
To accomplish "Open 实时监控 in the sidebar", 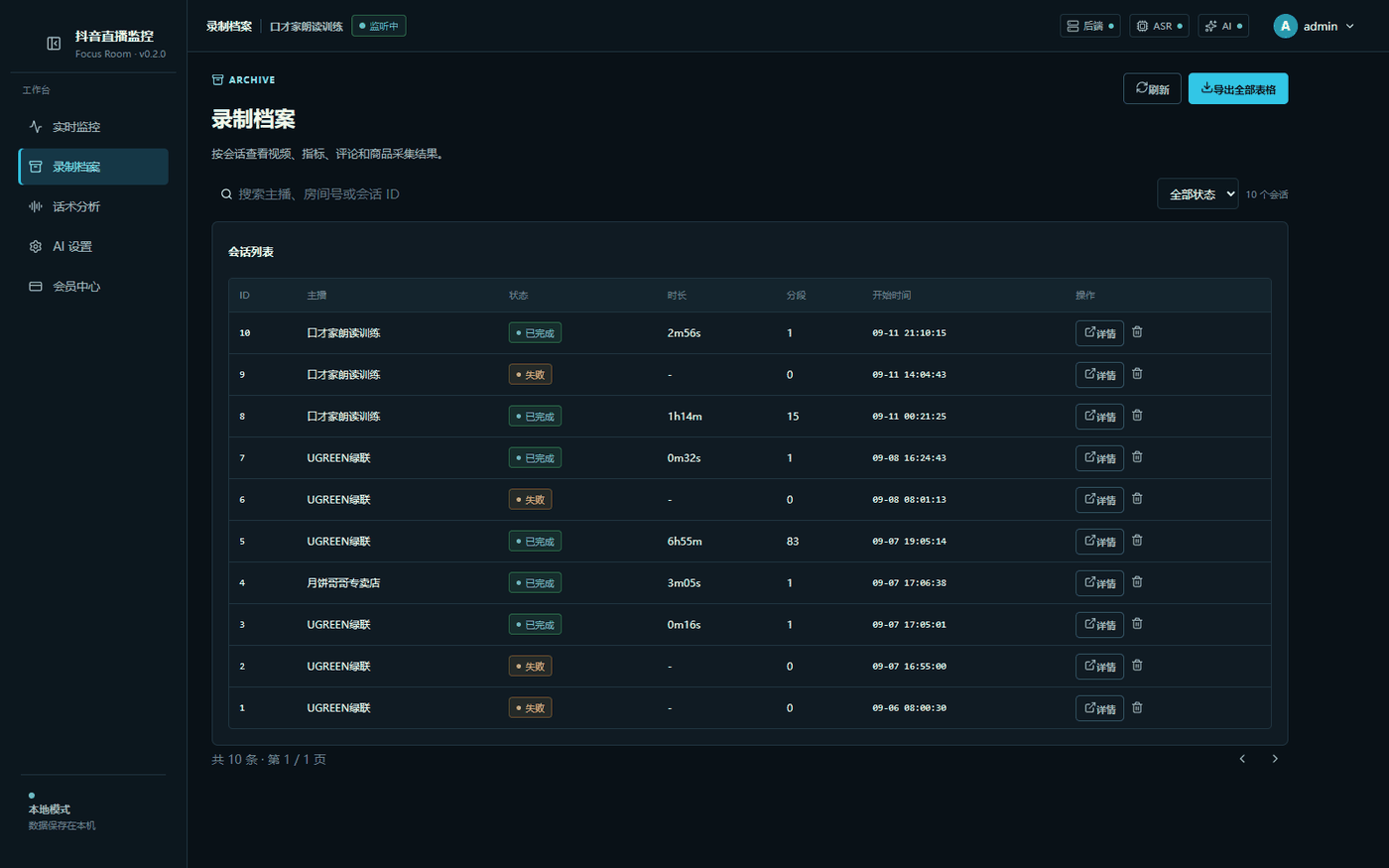I will click(x=93, y=127).
